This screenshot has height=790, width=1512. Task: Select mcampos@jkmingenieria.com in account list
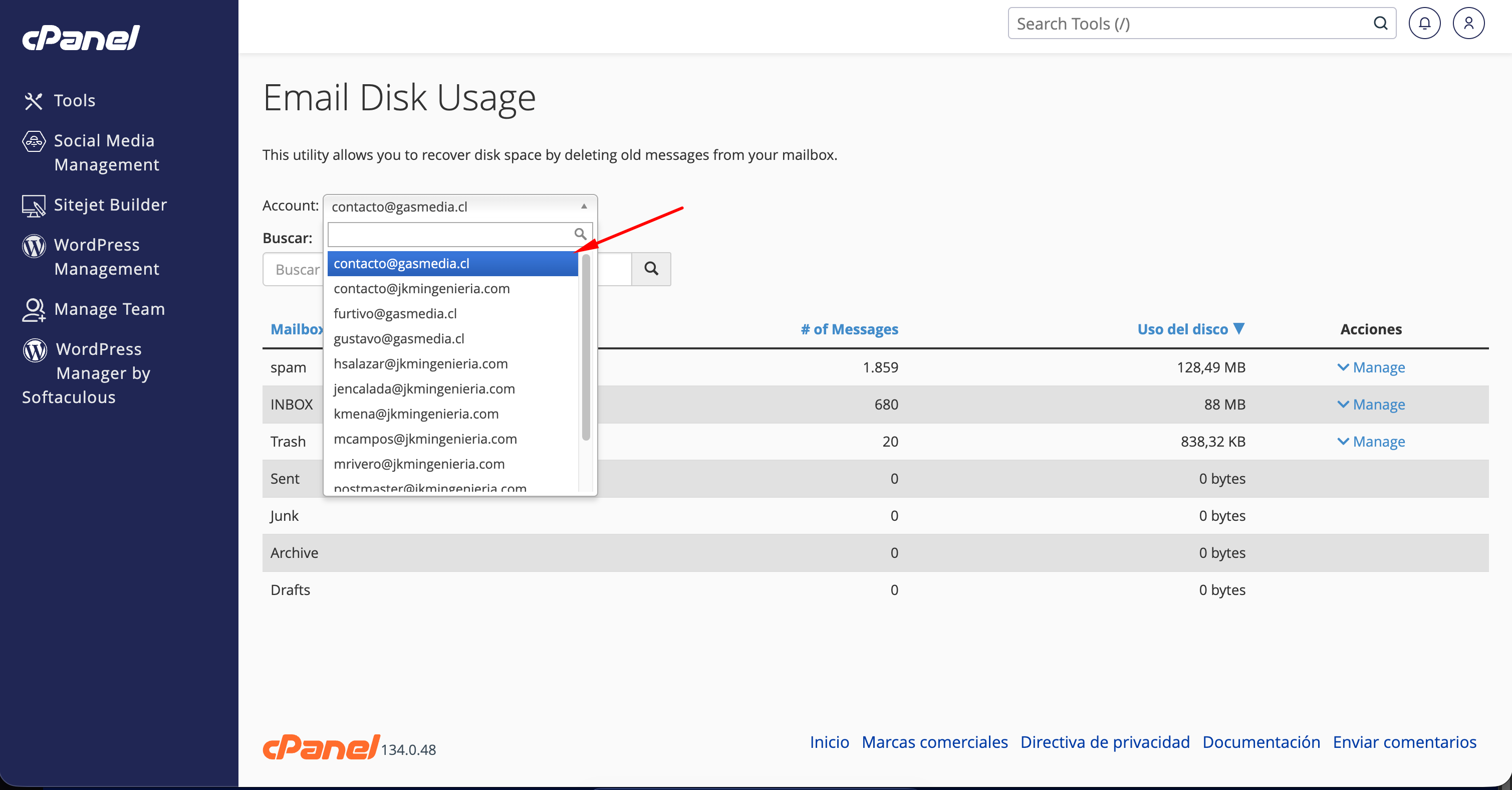tap(452, 439)
